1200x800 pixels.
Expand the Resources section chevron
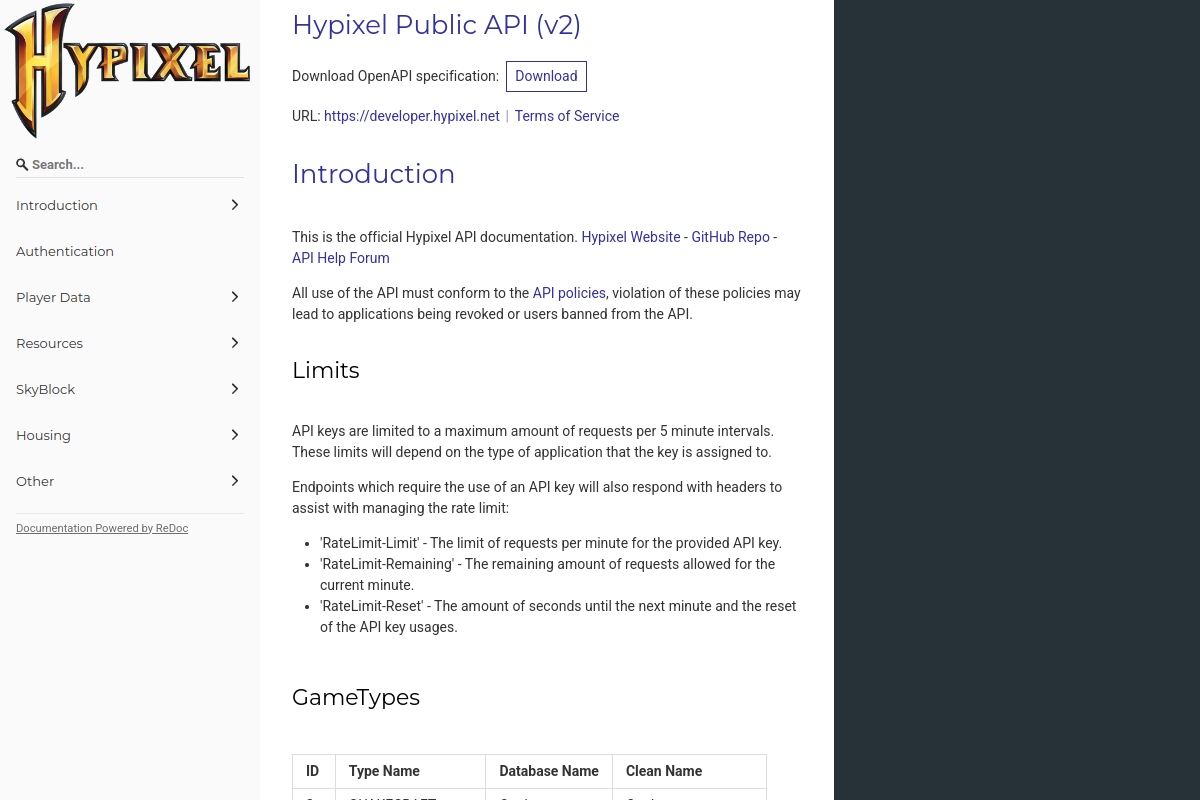(235, 343)
